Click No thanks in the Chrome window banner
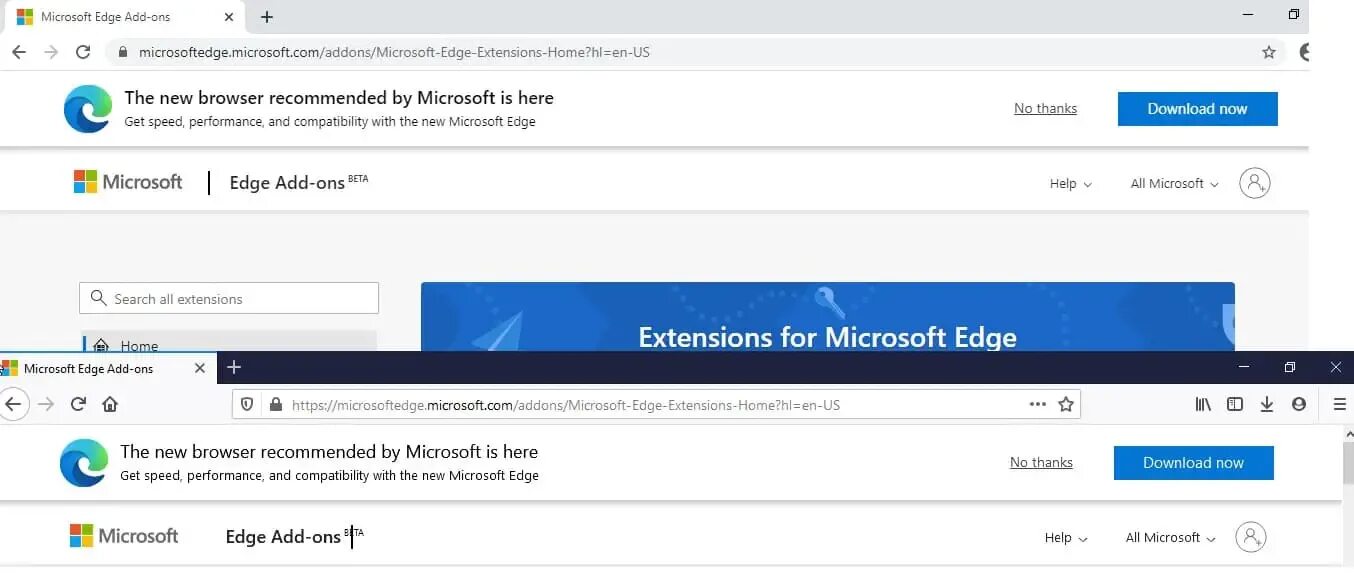1354x573 pixels. pyautogui.click(x=1045, y=108)
